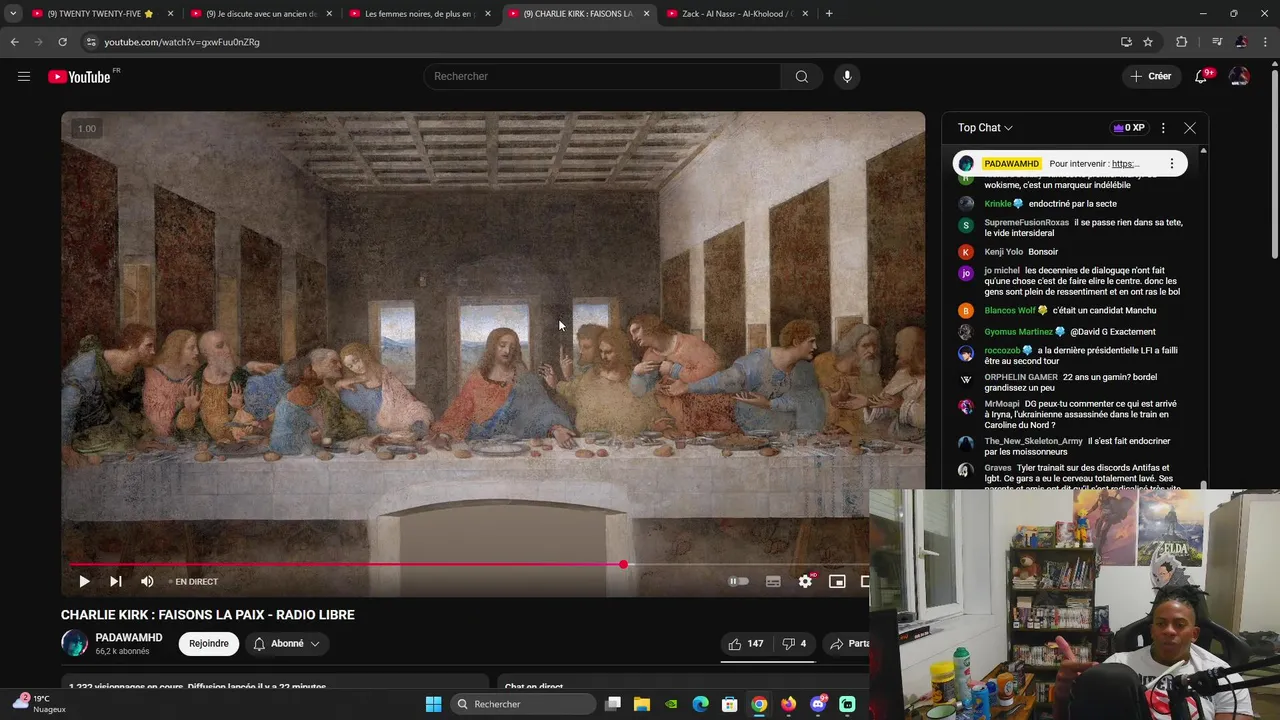This screenshot has width=1280, height=720.
Task: Play the live video
Action: [x=84, y=581]
